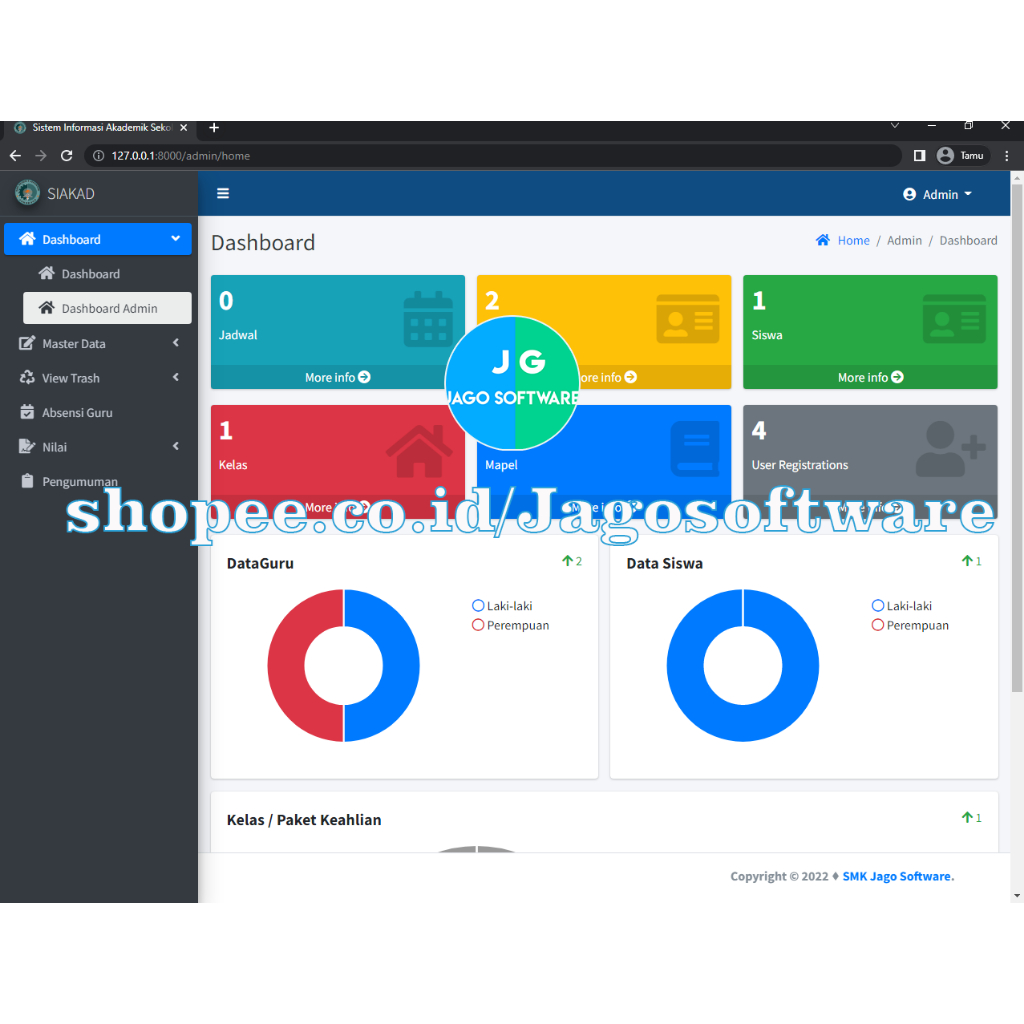Screen dimensions: 1024x1024
Task: Open More info on the Siswa box
Action: pyautogui.click(x=869, y=377)
